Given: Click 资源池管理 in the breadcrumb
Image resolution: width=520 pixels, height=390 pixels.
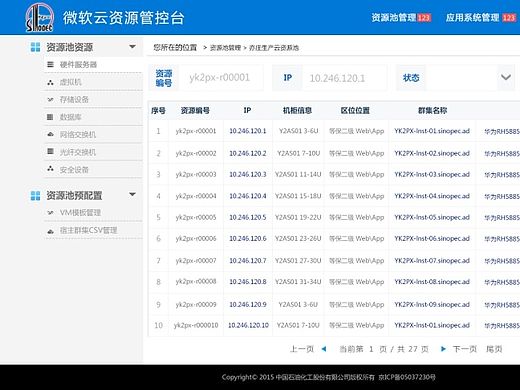Looking at the screenshot, I should [x=225, y=48].
